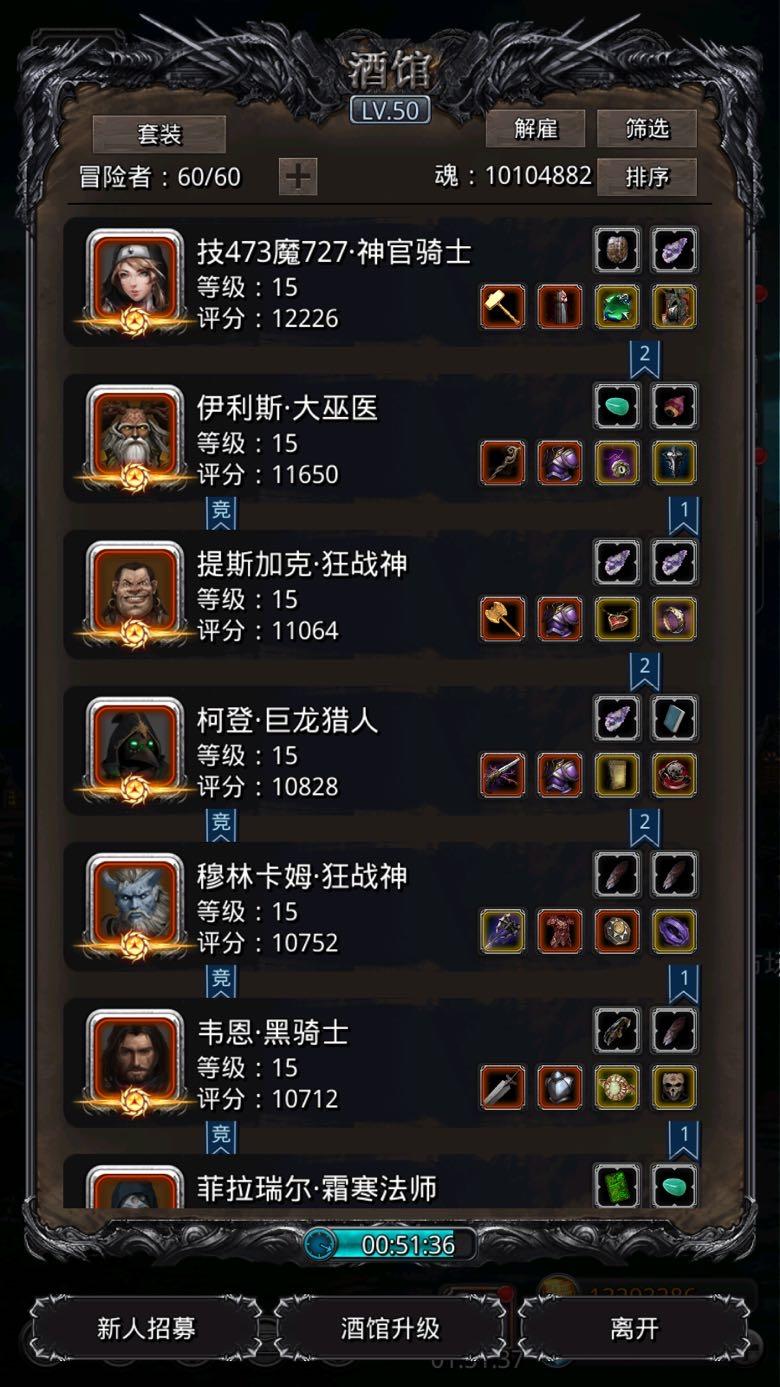
Task: Click the countdown timer bar 00:51:36
Action: coord(390,1244)
